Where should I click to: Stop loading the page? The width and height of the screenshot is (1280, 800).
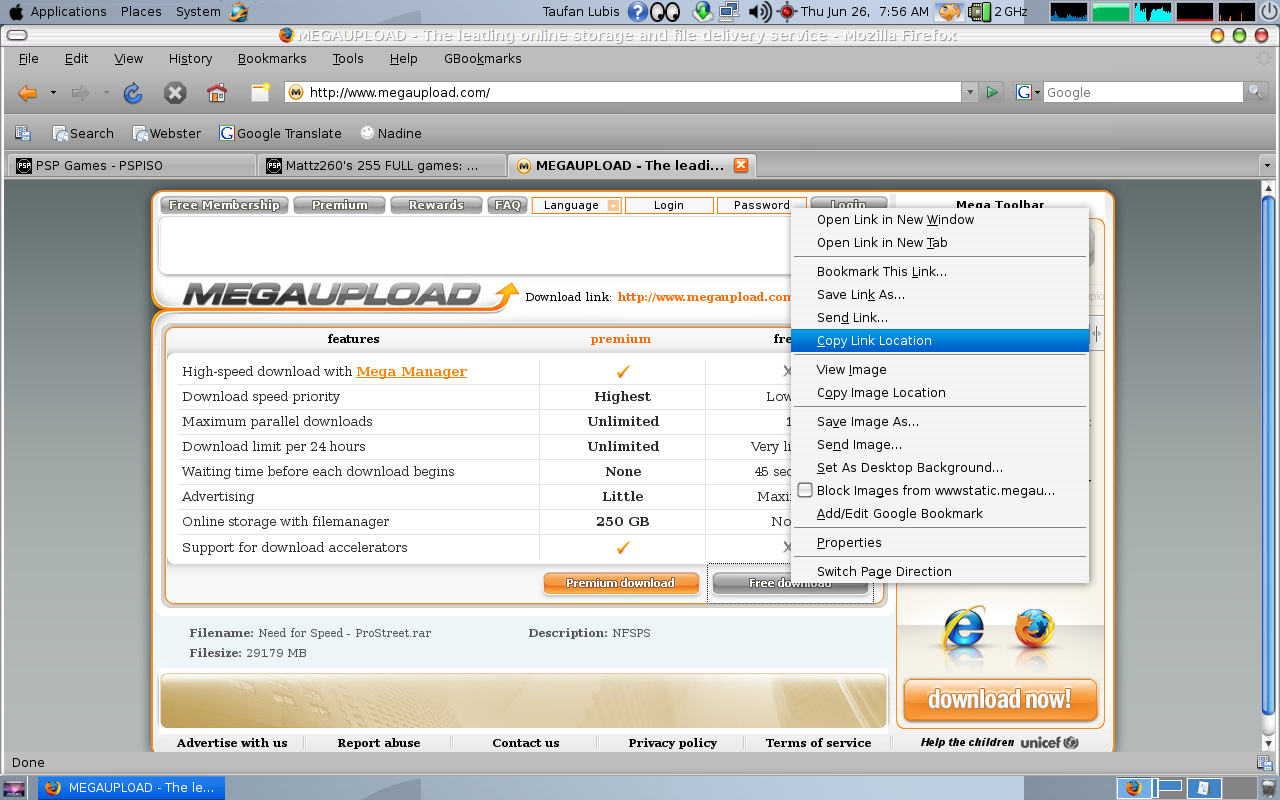tap(175, 93)
